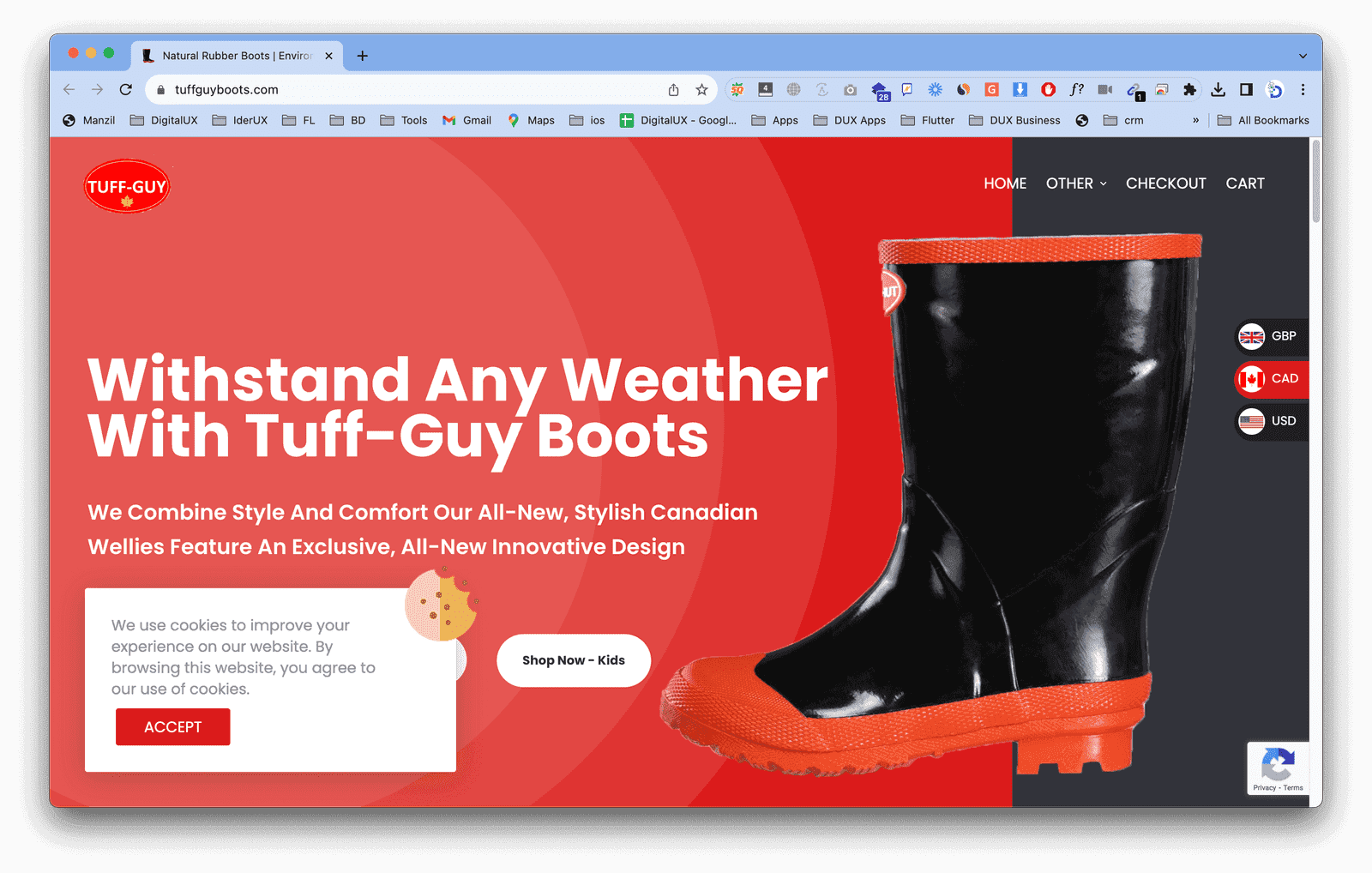
Task: Click the globe bookmark before crm
Action: coord(1082,120)
